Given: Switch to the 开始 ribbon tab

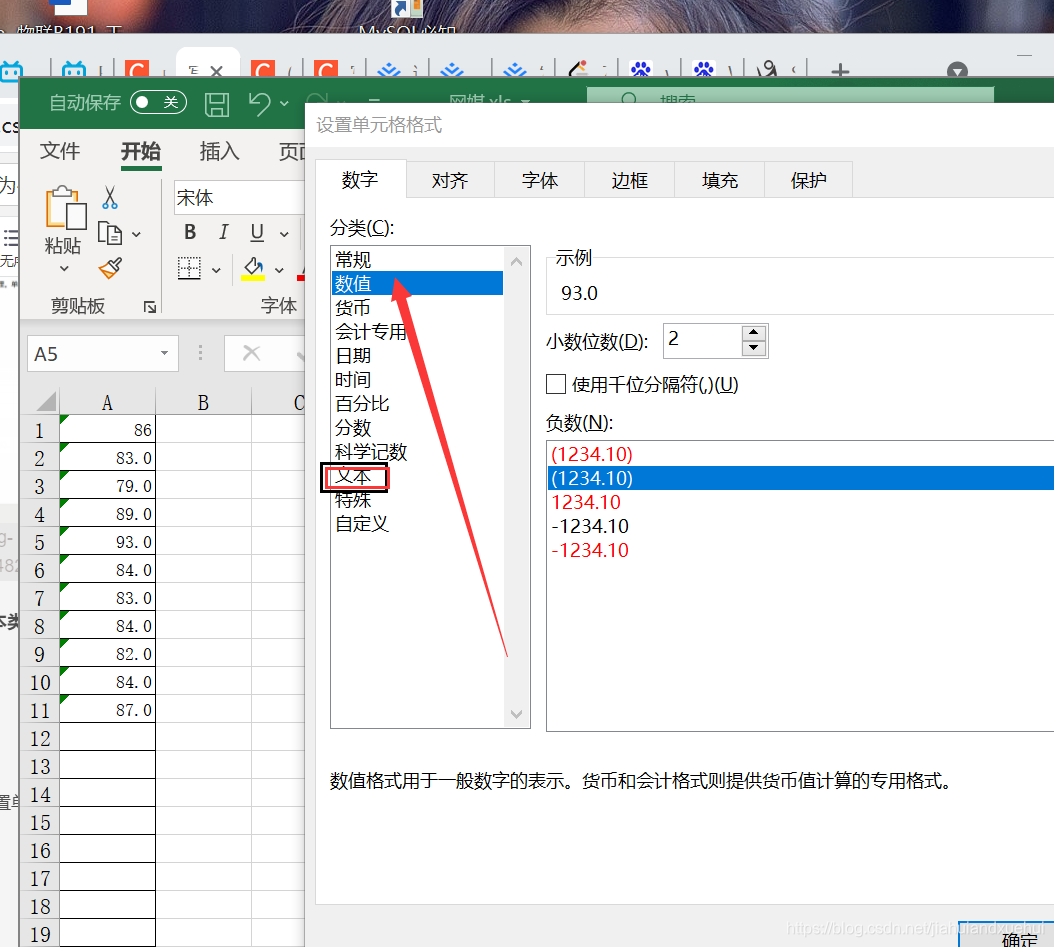Looking at the screenshot, I should pyautogui.click(x=140, y=151).
